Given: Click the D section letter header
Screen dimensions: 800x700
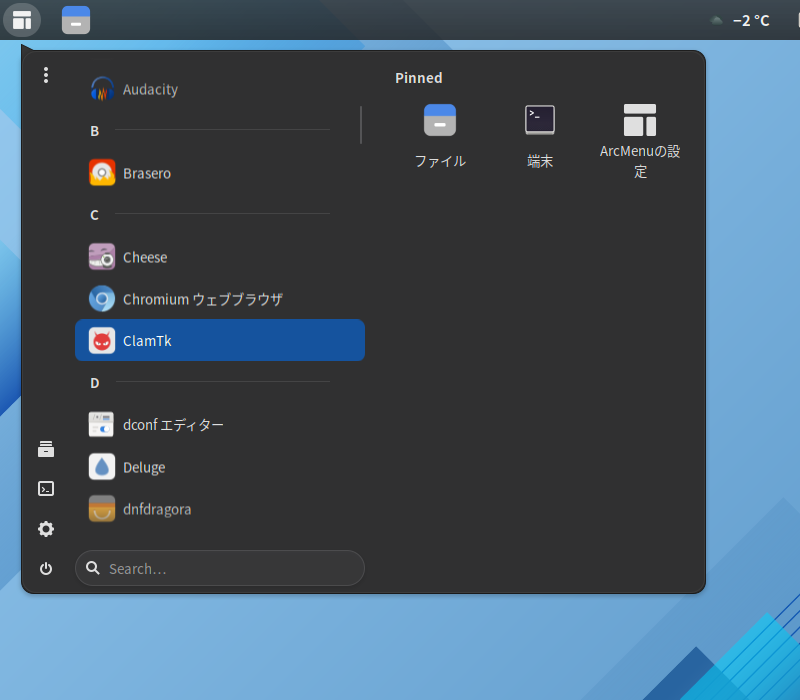Looking at the screenshot, I should pyautogui.click(x=94, y=383).
